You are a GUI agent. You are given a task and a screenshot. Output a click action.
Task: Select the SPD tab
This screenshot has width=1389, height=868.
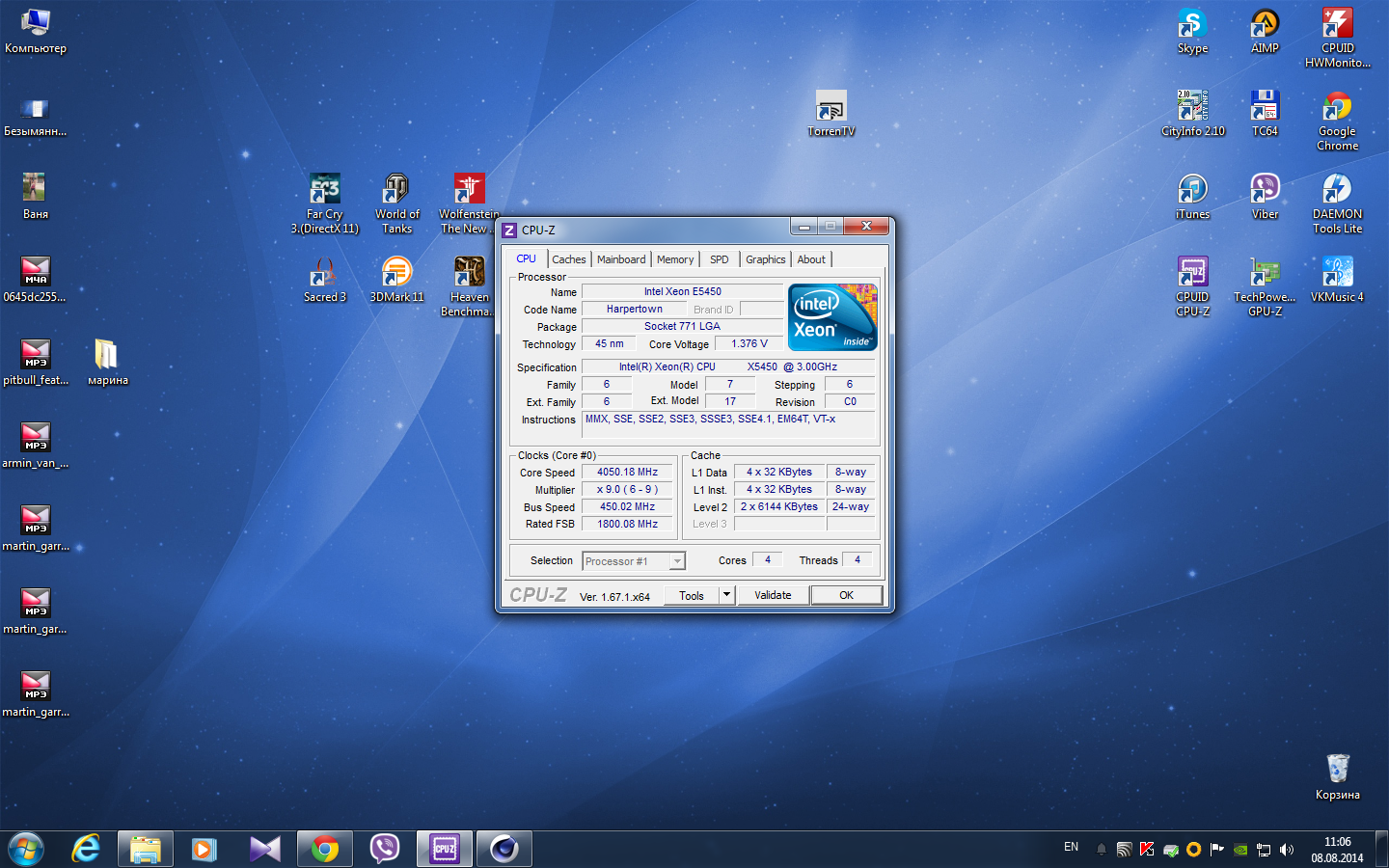pyautogui.click(x=720, y=259)
